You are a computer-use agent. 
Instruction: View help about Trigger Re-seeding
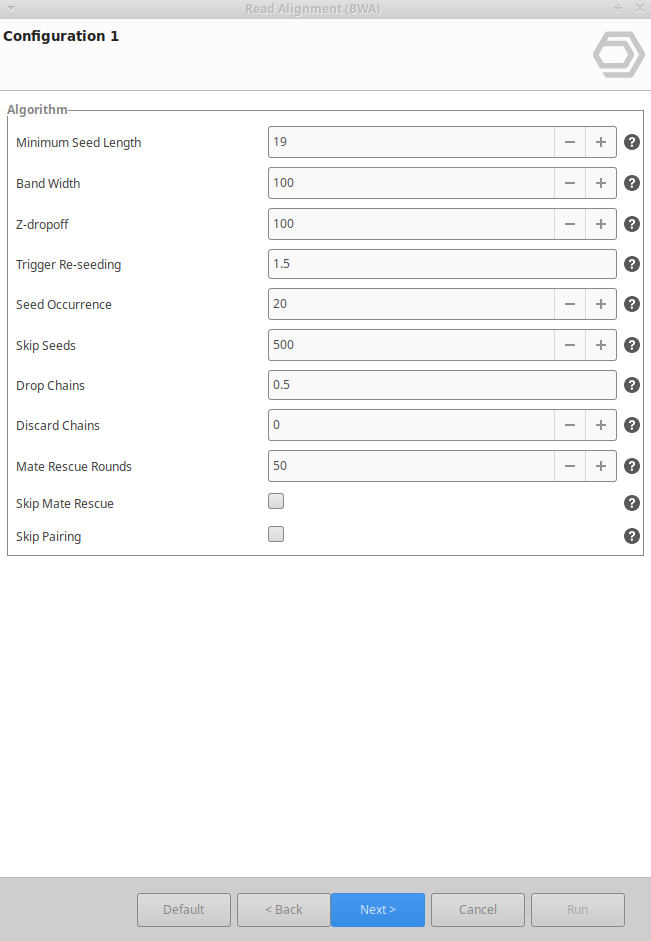[631, 264]
